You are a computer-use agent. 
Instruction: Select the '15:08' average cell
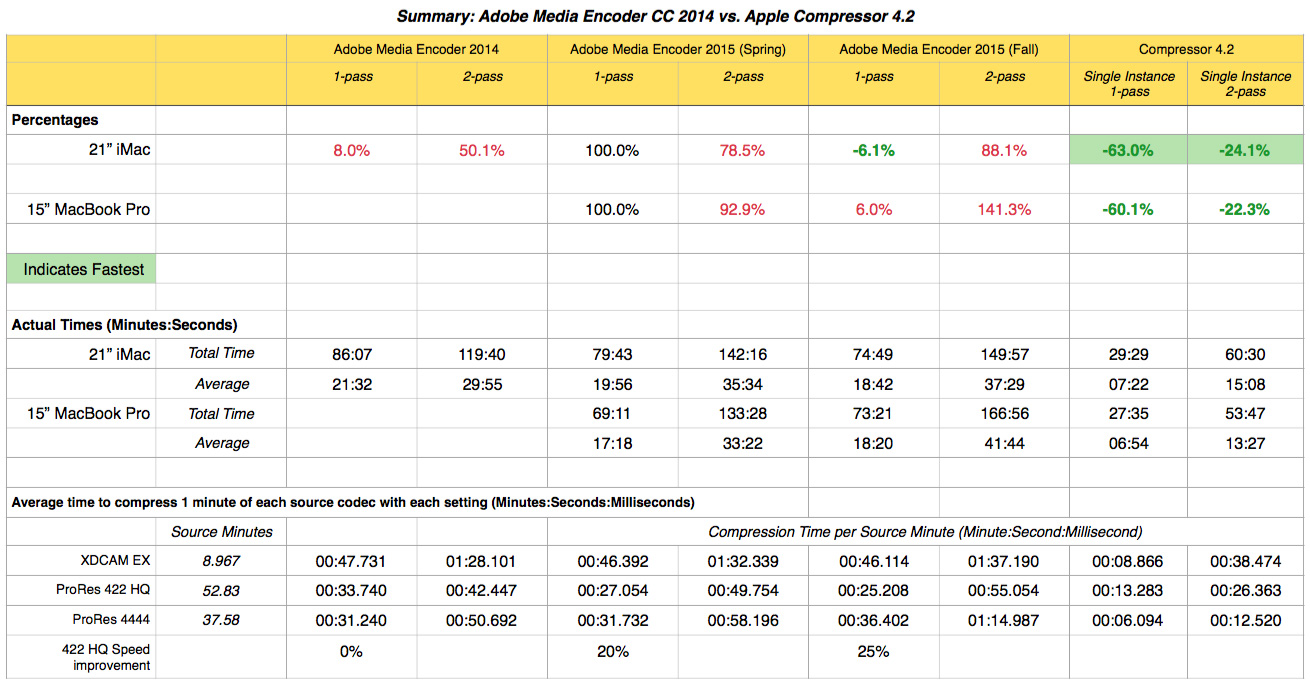coord(1246,384)
